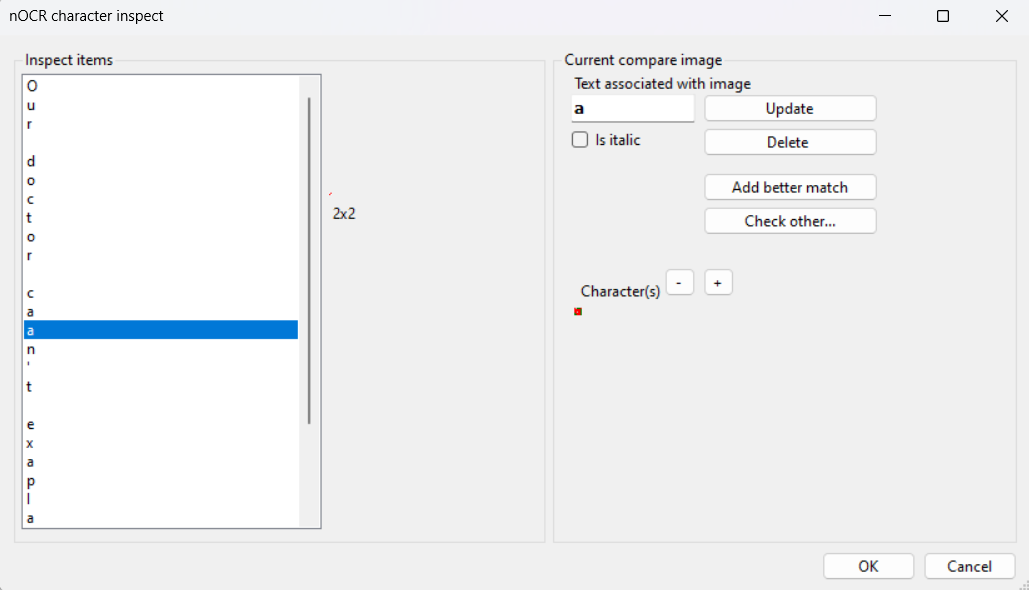Dismiss dialog with Cancel button
The width and height of the screenshot is (1029, 590).
tap(969, 566)
